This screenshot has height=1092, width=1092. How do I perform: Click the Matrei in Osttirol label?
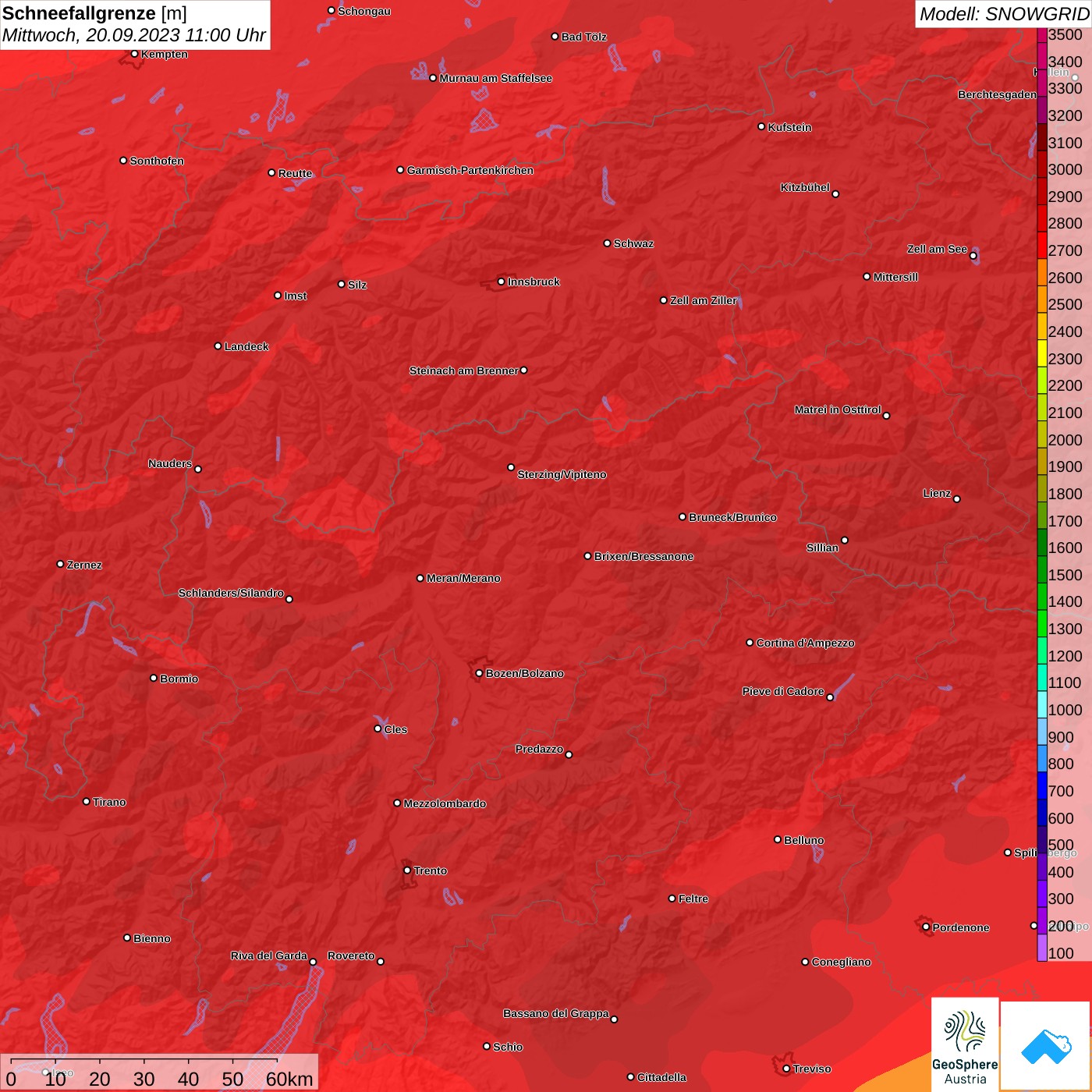click(x=838, y=409)
